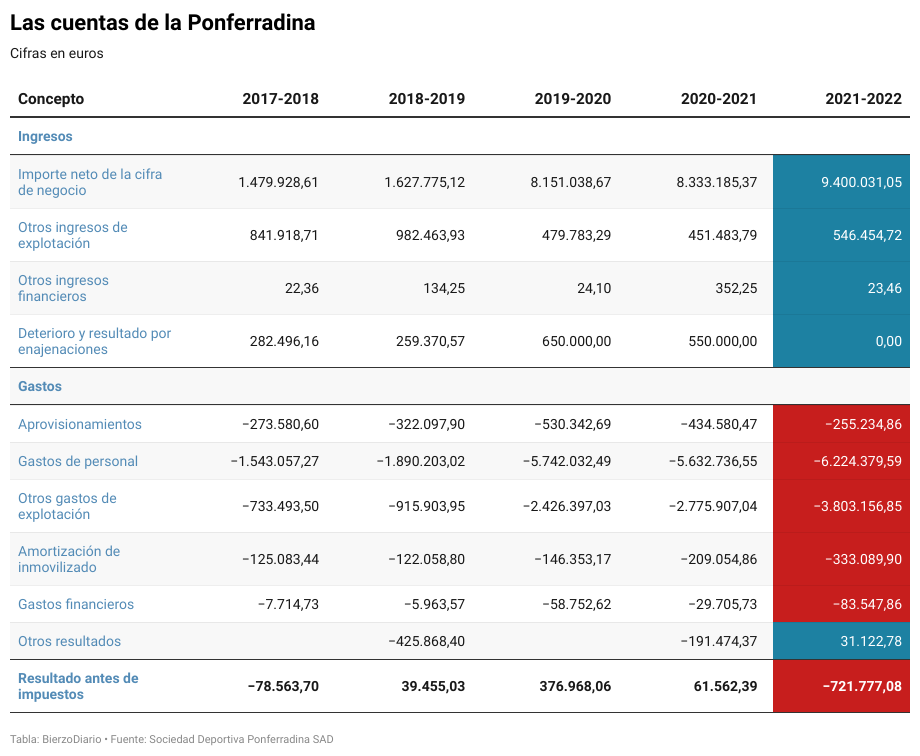The width and height of the screenshot is (920, 756).
Task: Select the bold total −78.563,70
Action: tap(283, 686)
